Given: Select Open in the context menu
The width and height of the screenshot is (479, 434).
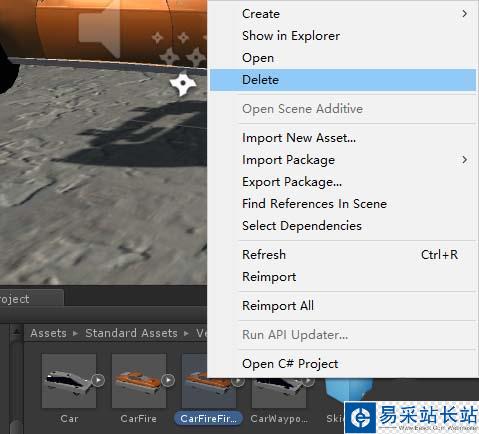Looking at the screenshot, I should click(343, 58).
